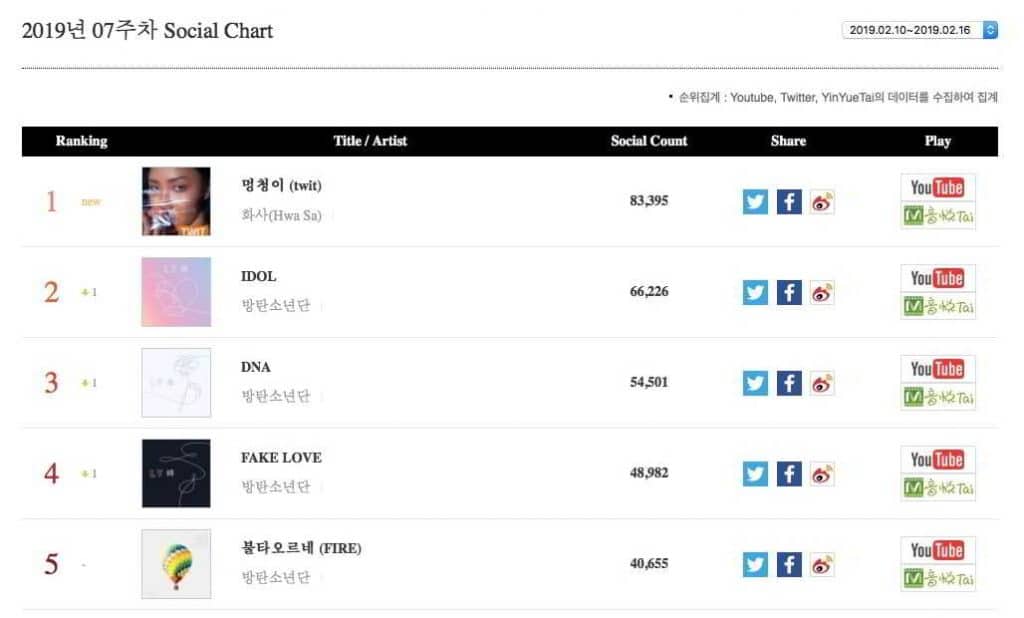Share 멍청이 (twit) on Weibo
This screenshot has height=618, width=1024.
[x=822, y=201]
